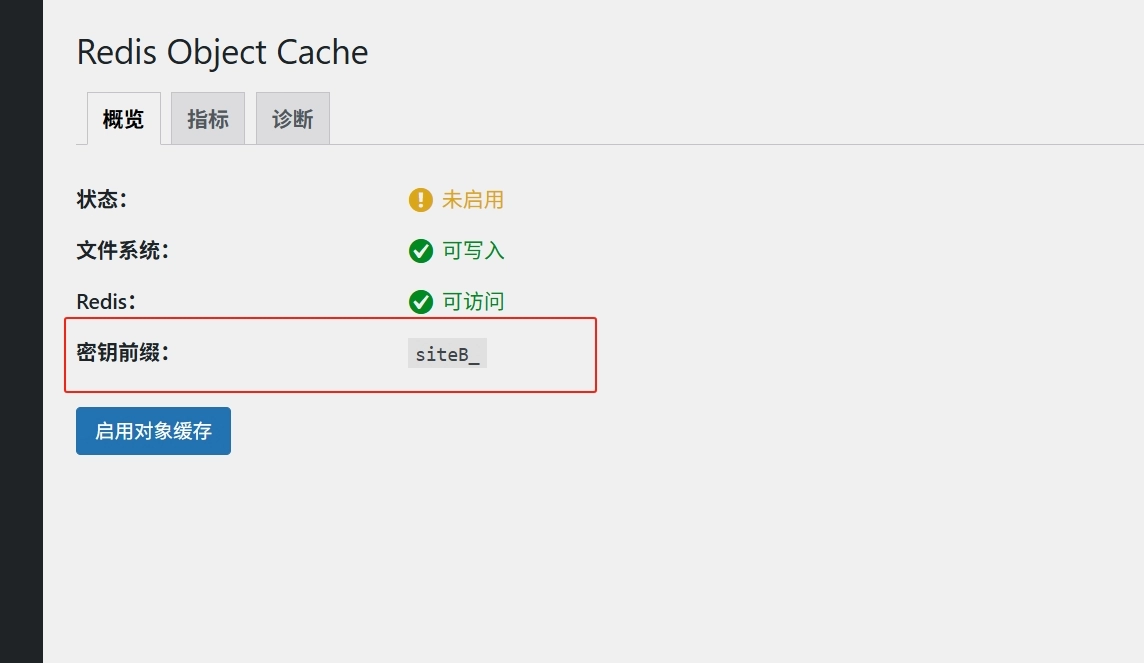This screenshot has width=1144, height=663.
Task: Click the orange warning icon beside 未启用
Action: click(420, 200)
